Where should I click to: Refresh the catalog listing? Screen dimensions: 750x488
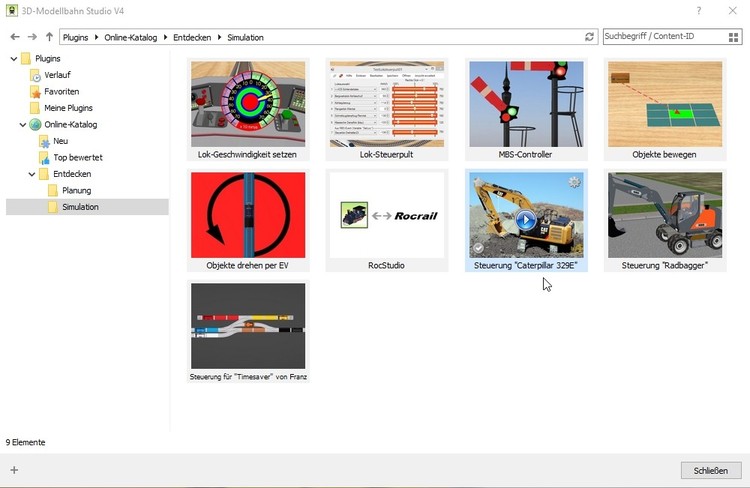[x=589, y=37]
